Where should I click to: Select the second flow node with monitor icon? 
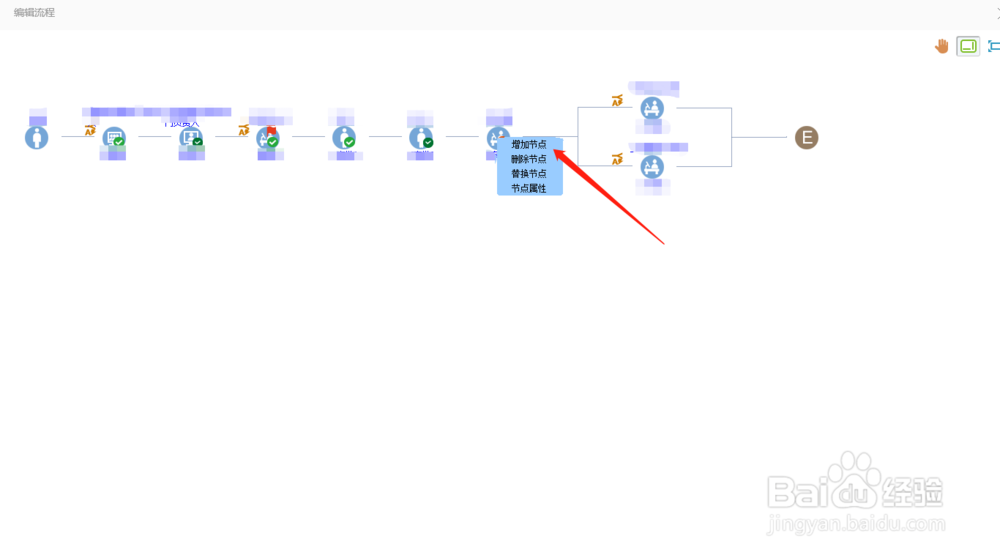114,137
